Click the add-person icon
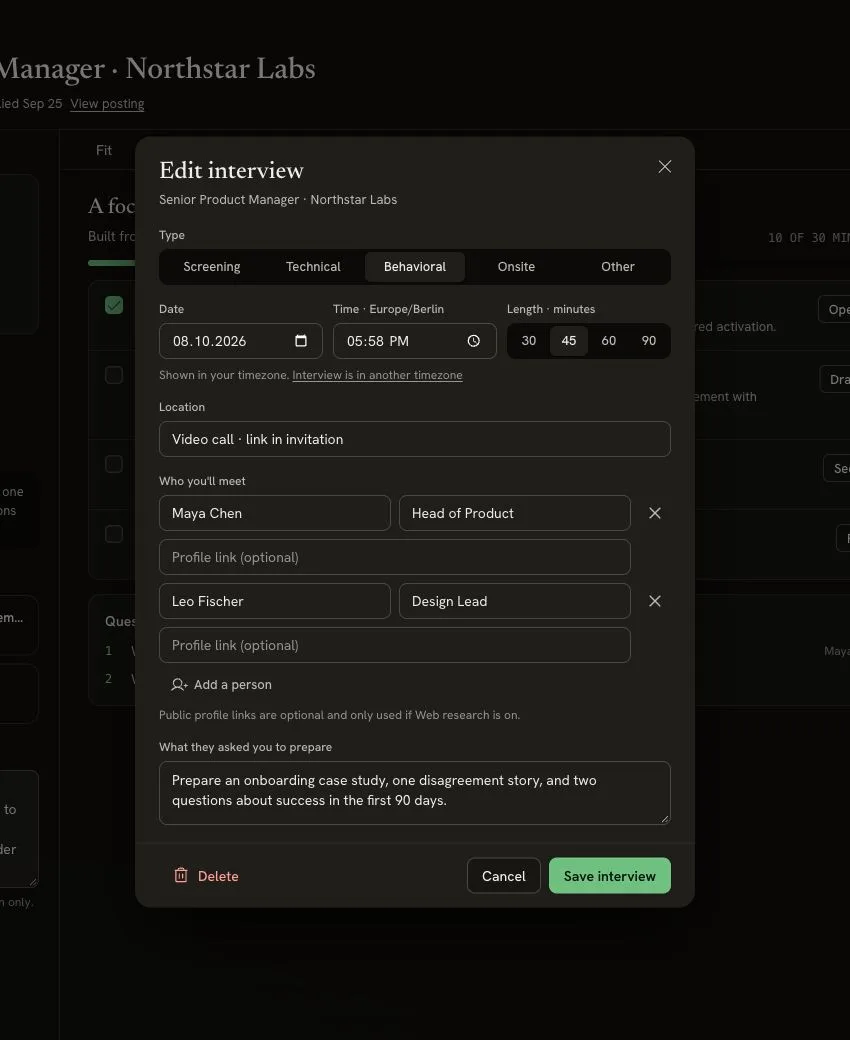Screen dimensions: 850x1040 click(179, 684)
